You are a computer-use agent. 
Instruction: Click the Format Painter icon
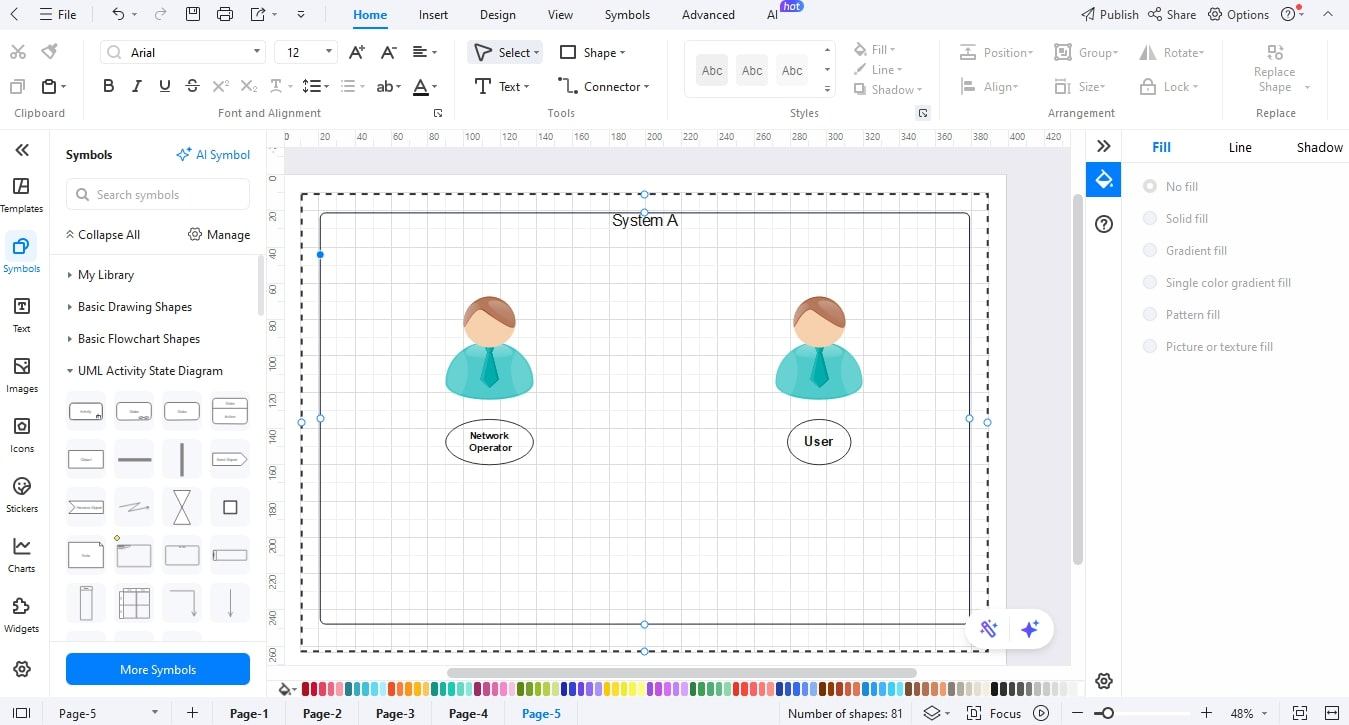pyautogui.click(x=49, y=52)
